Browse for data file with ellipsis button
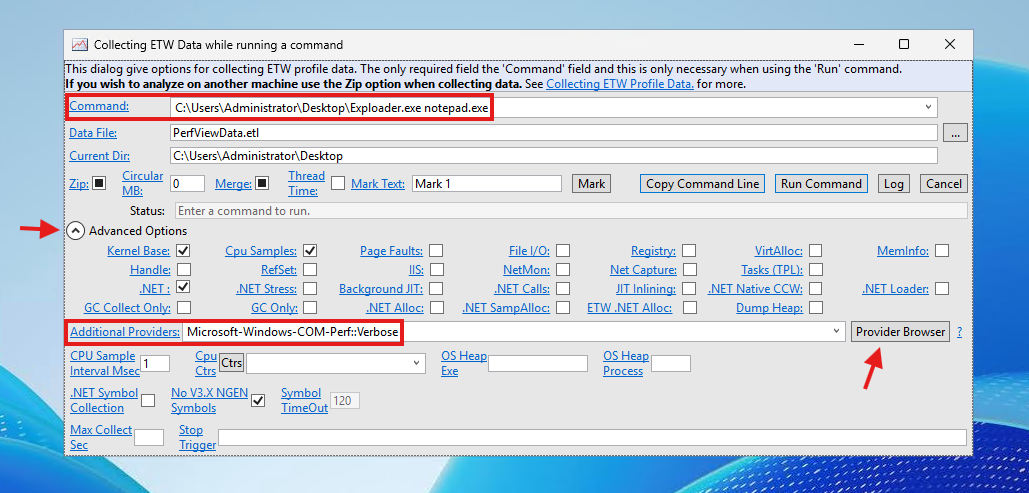The height and width of the screenshot is (493, 1029). pyautogui.click(x=955, y=133)
